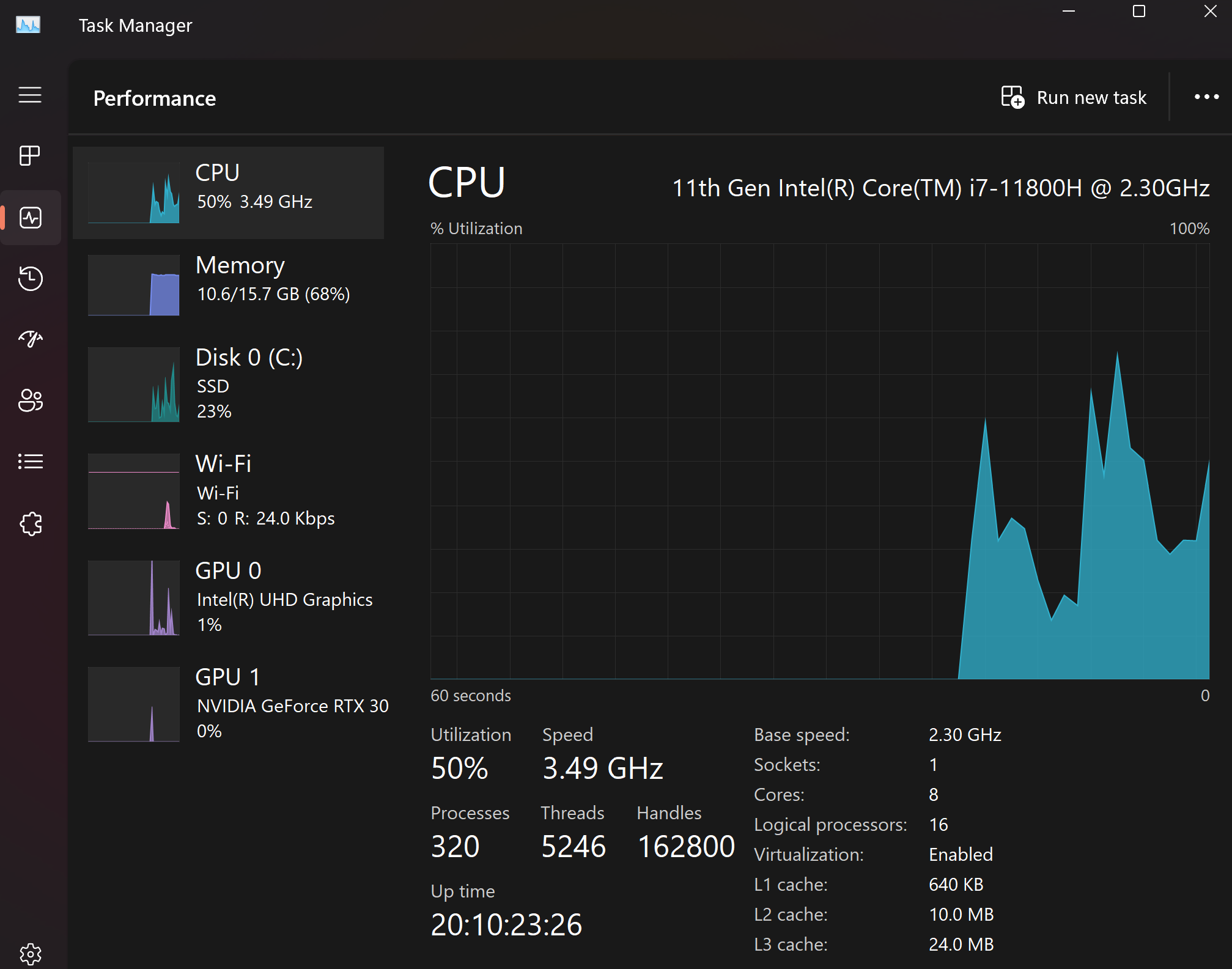Image resolution: width=1232 pixels, height=969 pixels.
Task: Open the App history page icon
Action: pyautogui.click(x=30, y=279)
